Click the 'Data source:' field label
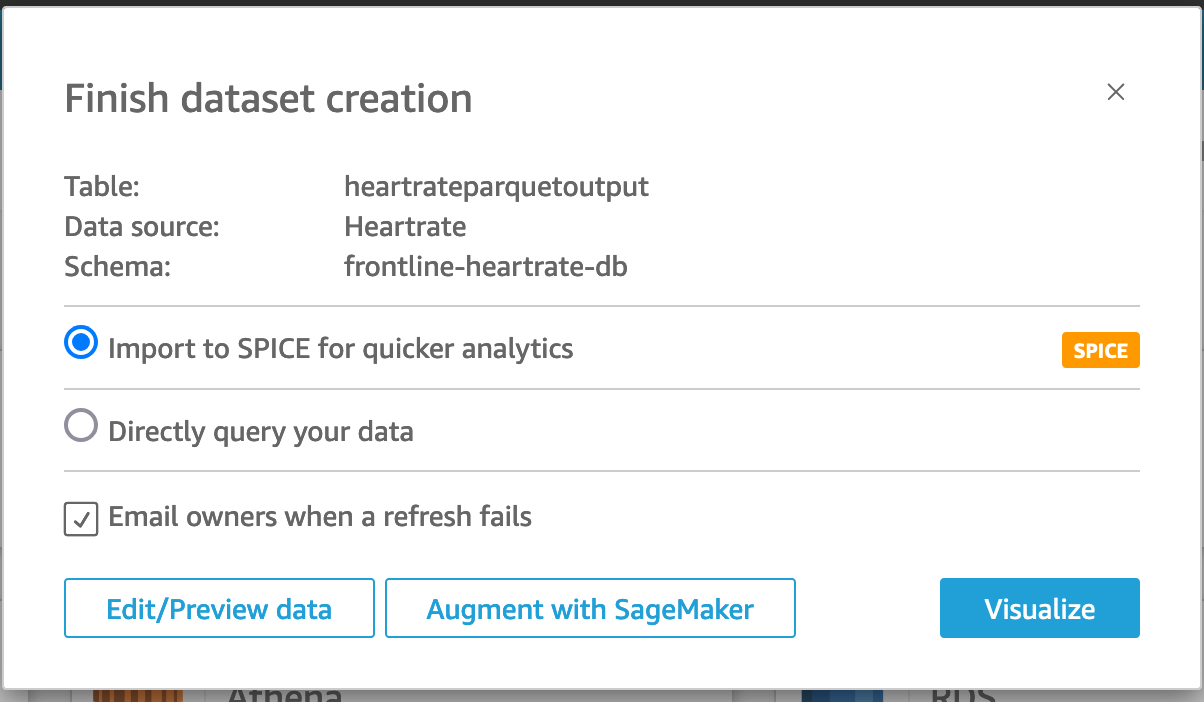 click(141, 227)
